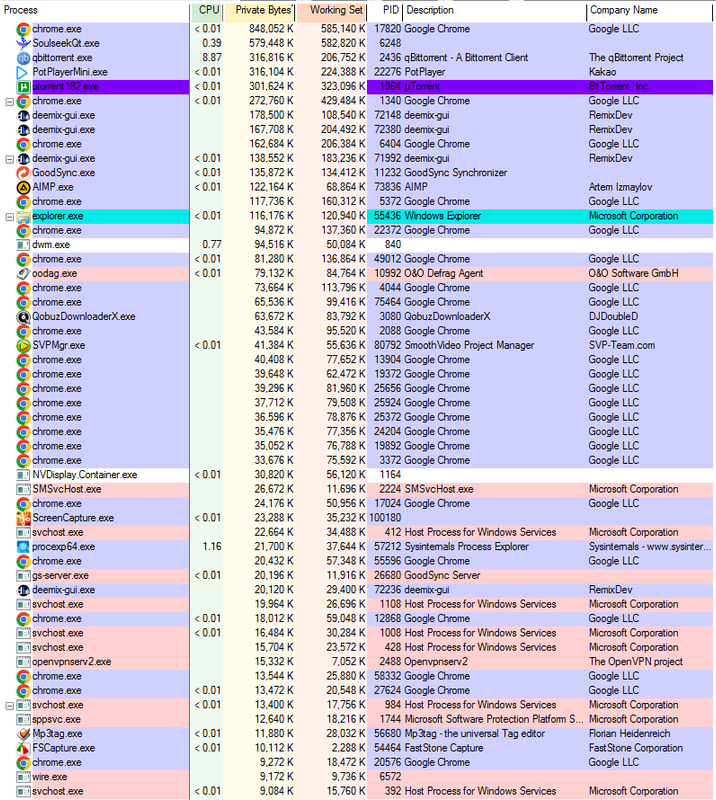Screen dimensions: 716x800
Task: Select the NVDisplay.Container.exe process name
Action: coord(85,475)
